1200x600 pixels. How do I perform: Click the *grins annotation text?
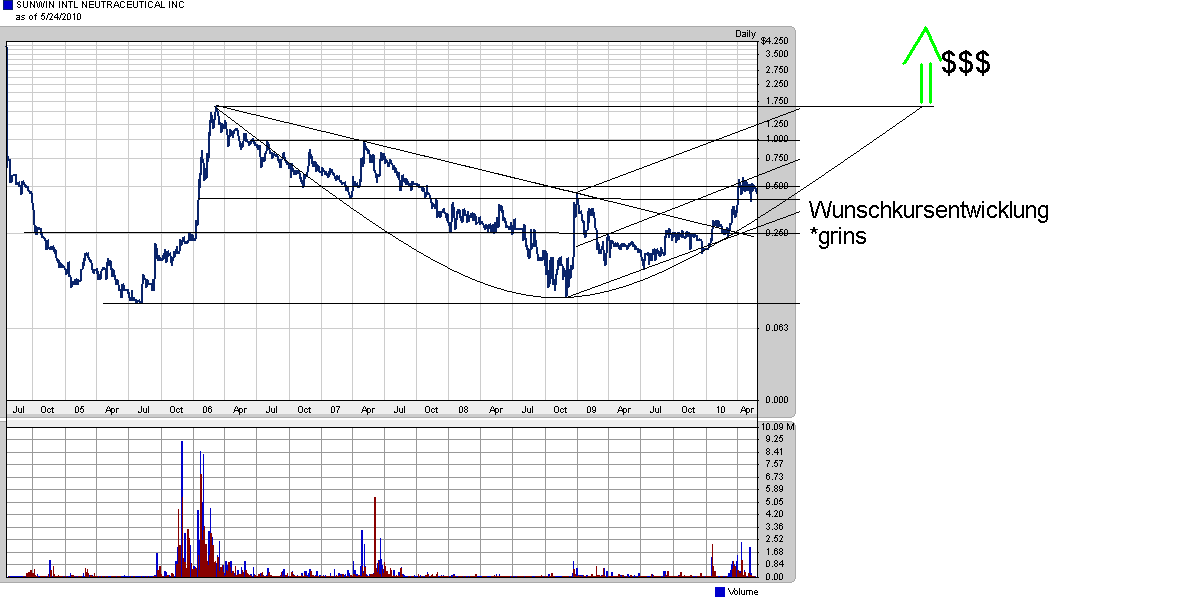(838, 237)
